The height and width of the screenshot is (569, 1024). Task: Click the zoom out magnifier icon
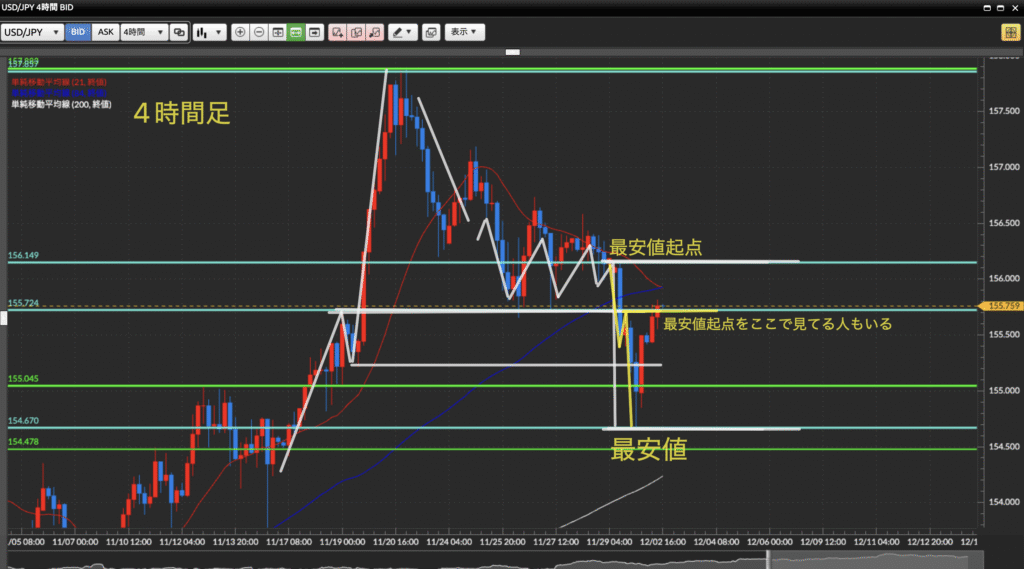pos(259,32)
